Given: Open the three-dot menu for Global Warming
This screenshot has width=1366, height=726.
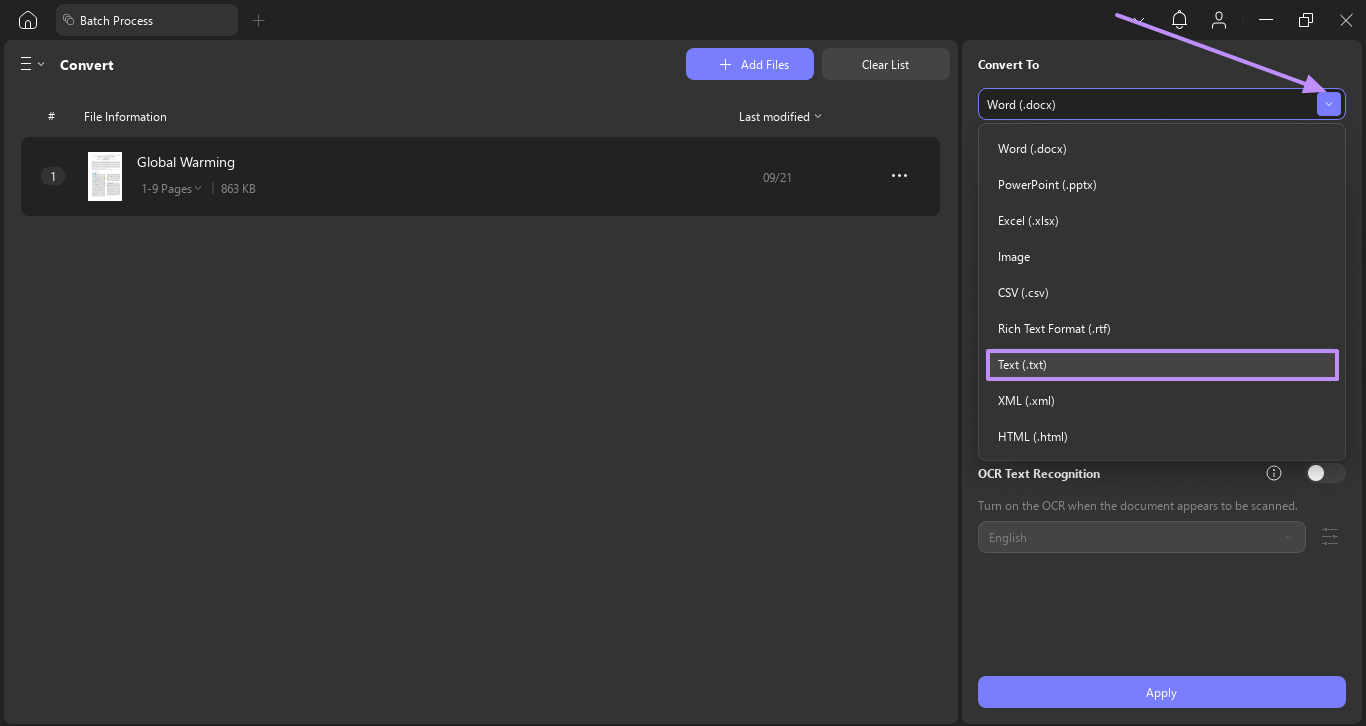Looking at the screenshot, I should [x=899, y=176].
